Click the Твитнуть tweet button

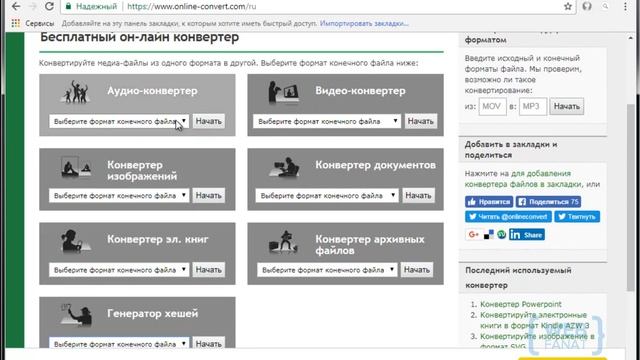click(x=577, y=217)
